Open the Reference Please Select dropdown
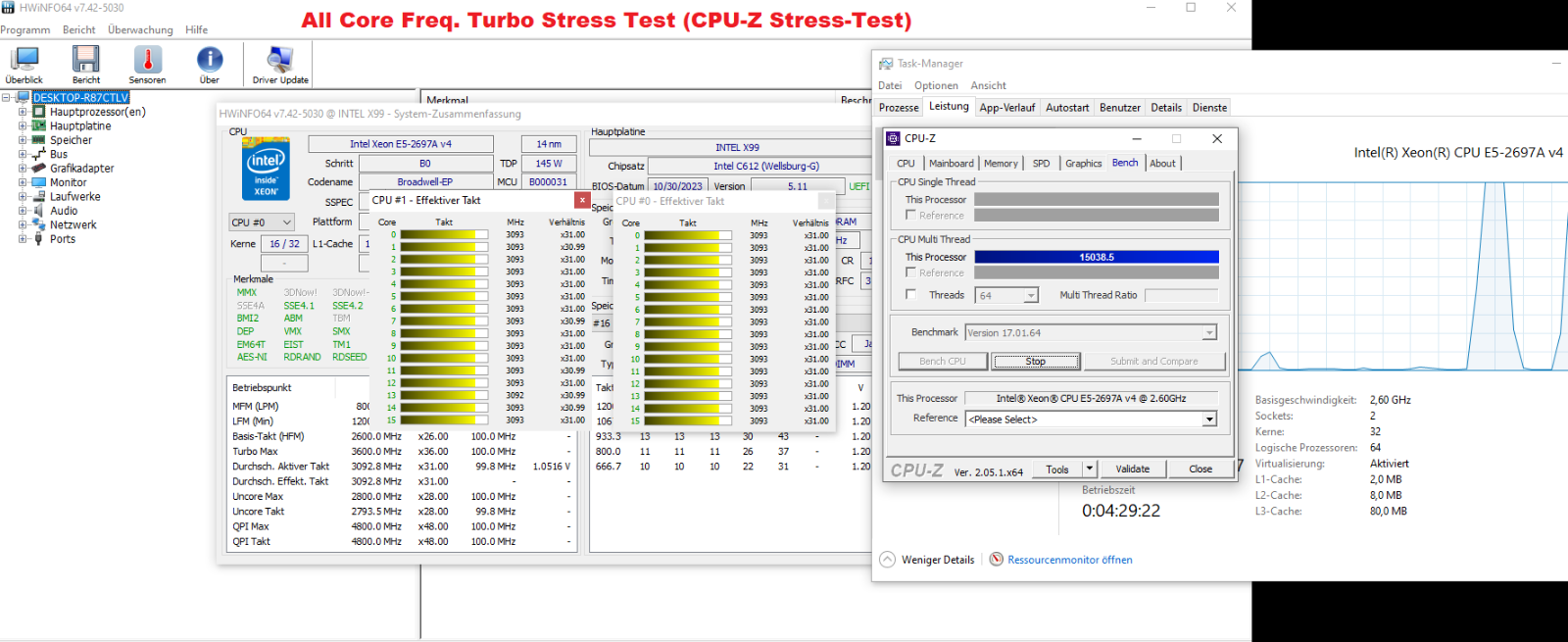1568x642 pixels. pos(1209,420)
